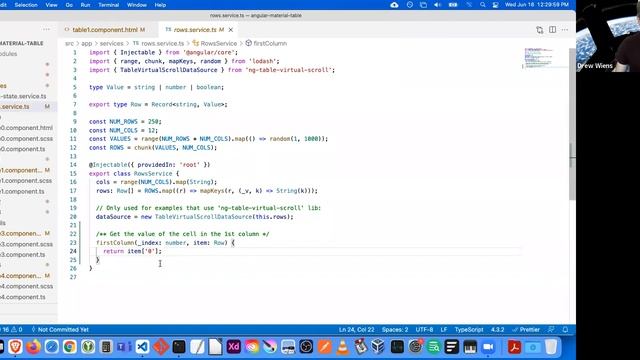640x360 pixels.
Task: Close the rows.service.ts tab
Action: click(231, 30)
